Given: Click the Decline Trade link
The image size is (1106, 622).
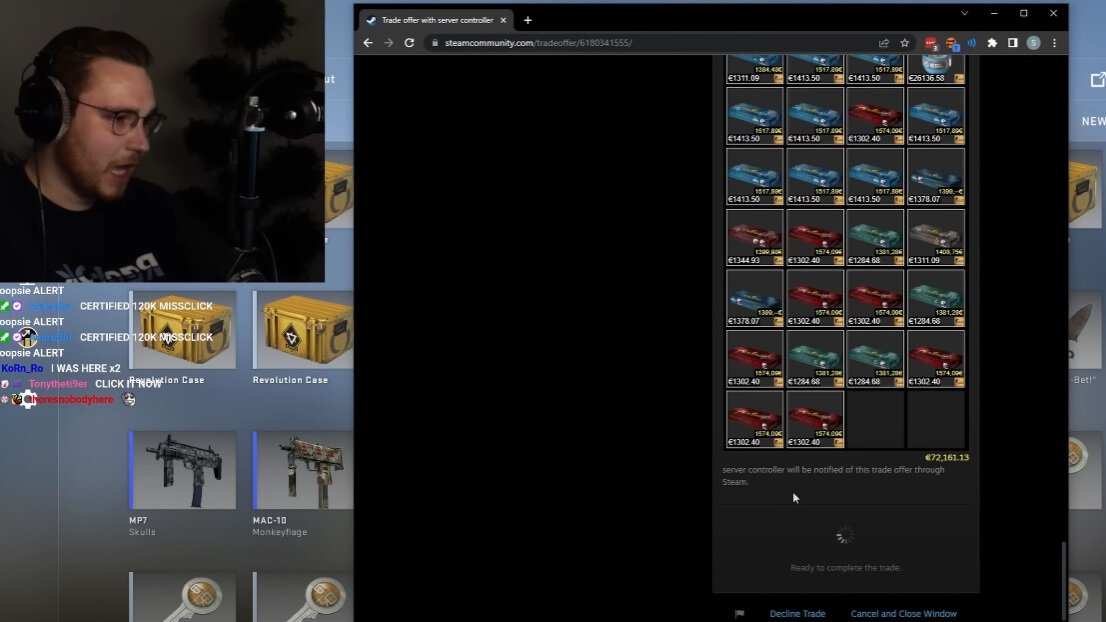Looking at the screenshot, I should [797, 614].
